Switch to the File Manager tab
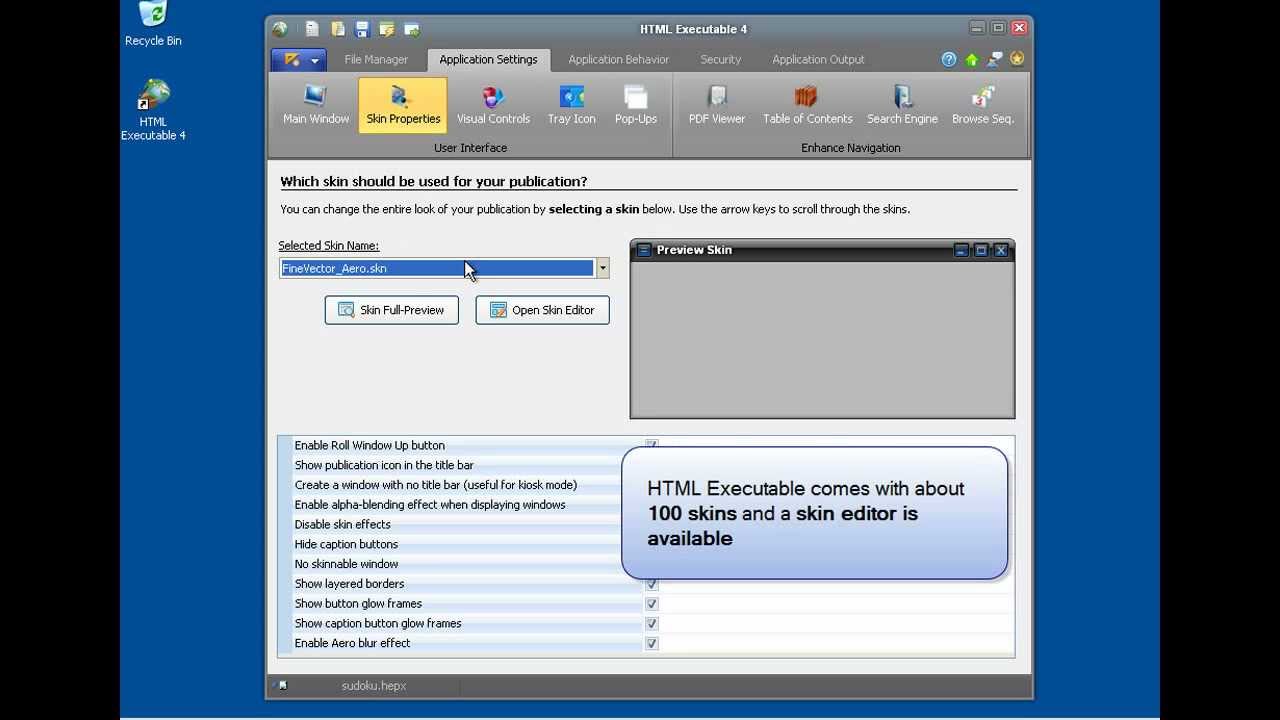The image size is (1280, 720). point(376,60)
